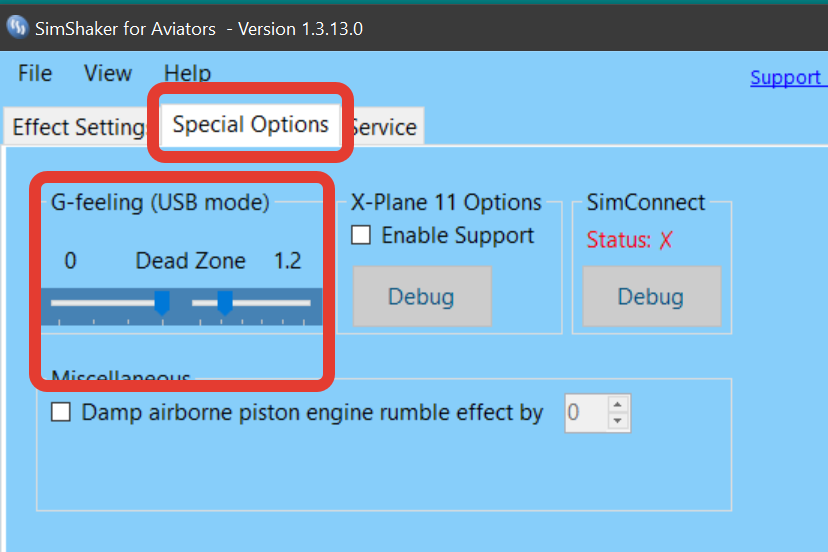The image size is (828, 552).
Task: Switch to the Service tab
Action: point(383,127)
